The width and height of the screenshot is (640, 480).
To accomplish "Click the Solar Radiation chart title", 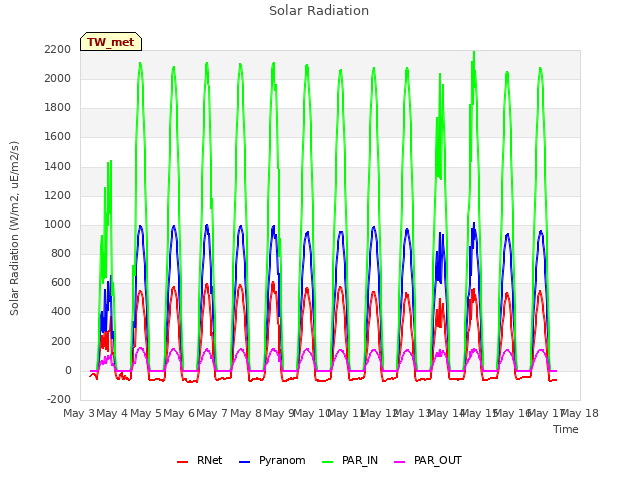I will coord(319,11).
